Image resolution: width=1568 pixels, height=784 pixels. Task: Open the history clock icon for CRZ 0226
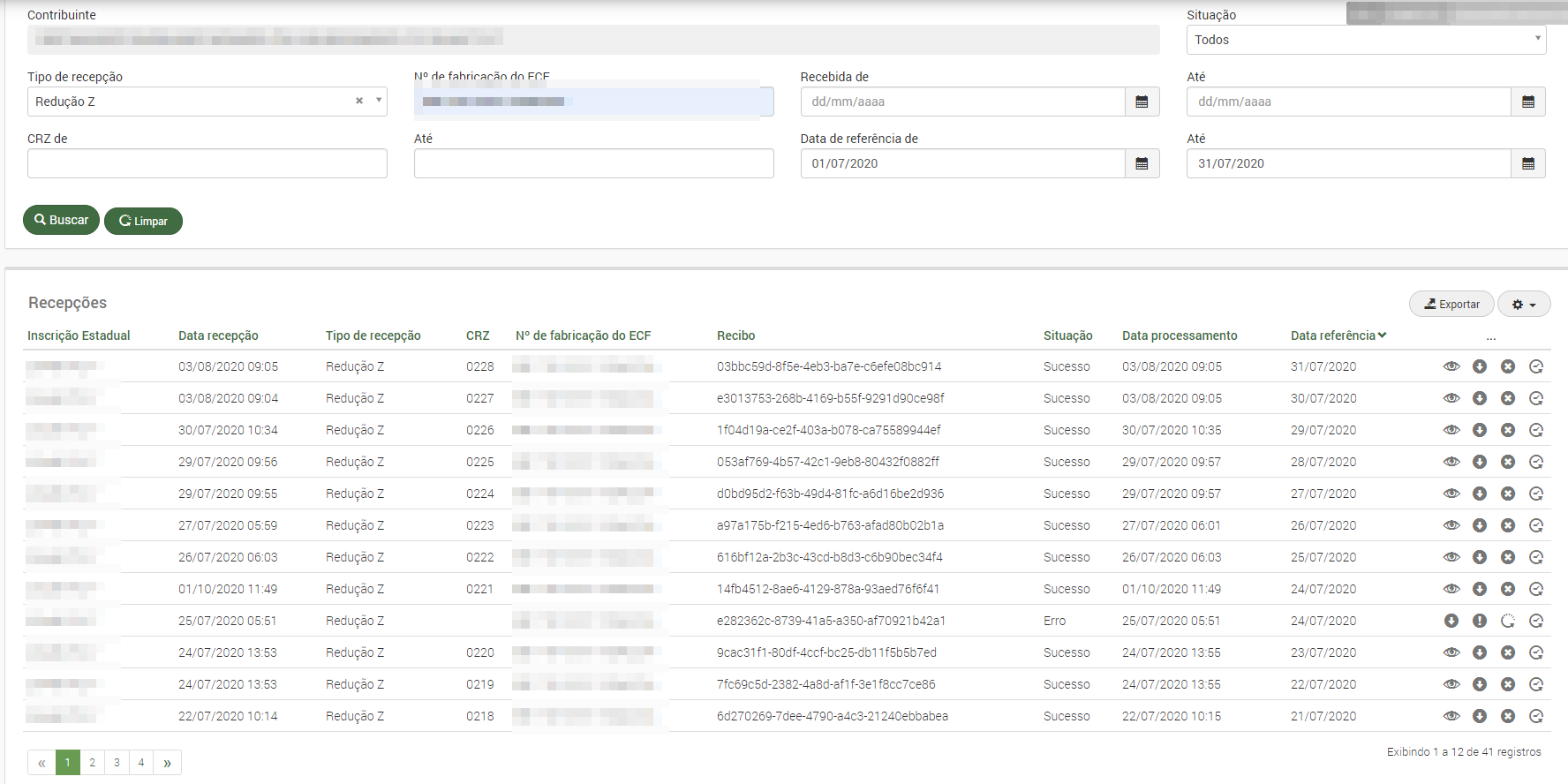(1536, 430)
